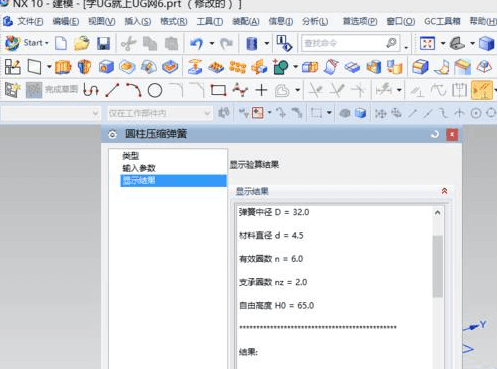Select the Line sketch tool

tap(112, 90)
